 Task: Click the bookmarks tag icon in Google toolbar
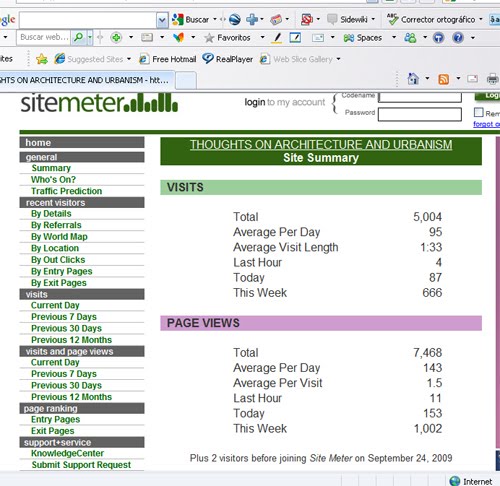click(x=276, y=20)
